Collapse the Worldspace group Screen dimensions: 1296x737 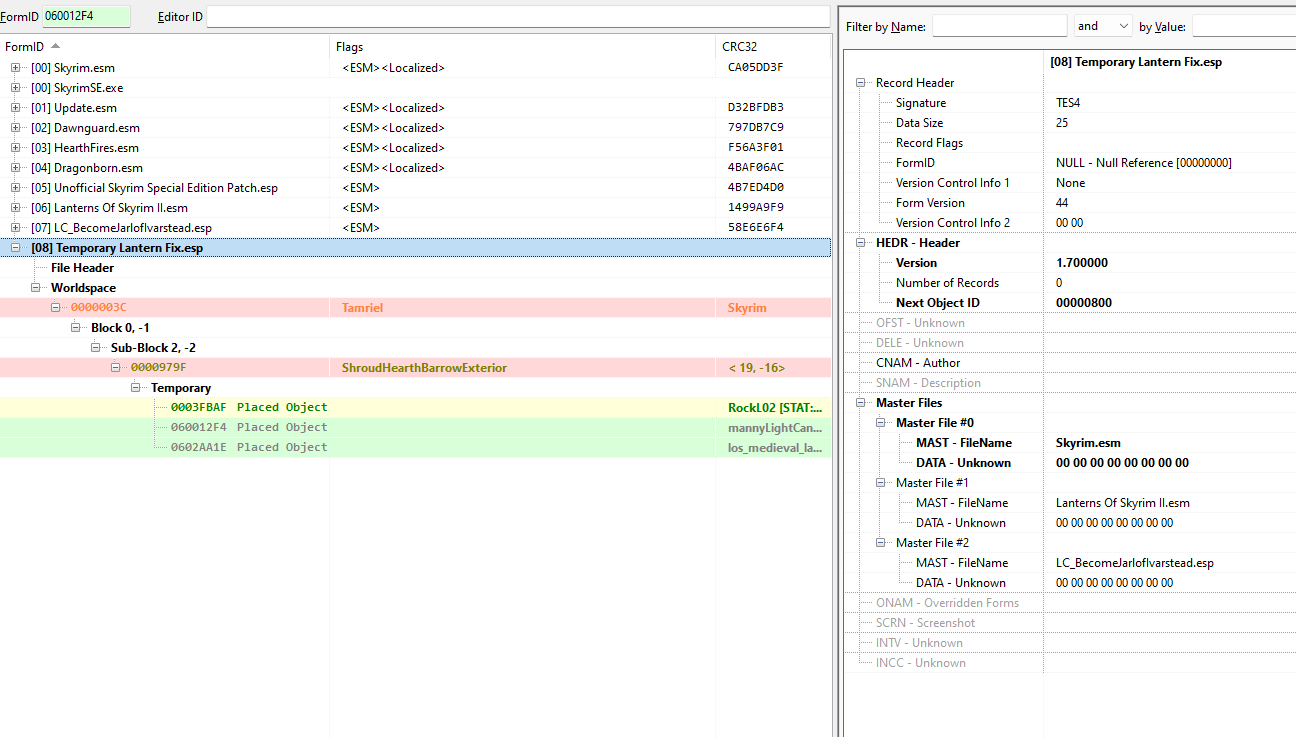(x=35, y=288)
